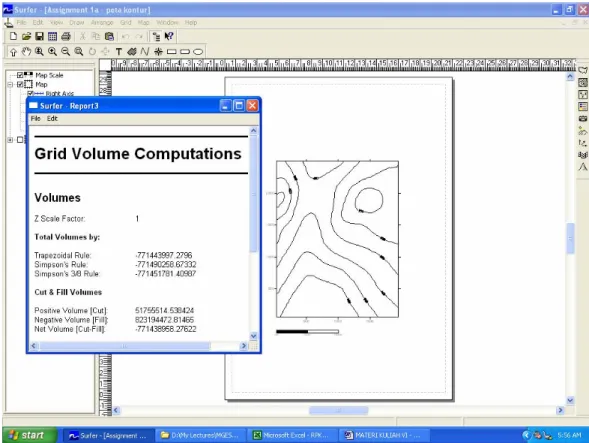This screenshot has width=589, height=443.
Task: Open File menu in Report3 window
Action: [36, 119]
